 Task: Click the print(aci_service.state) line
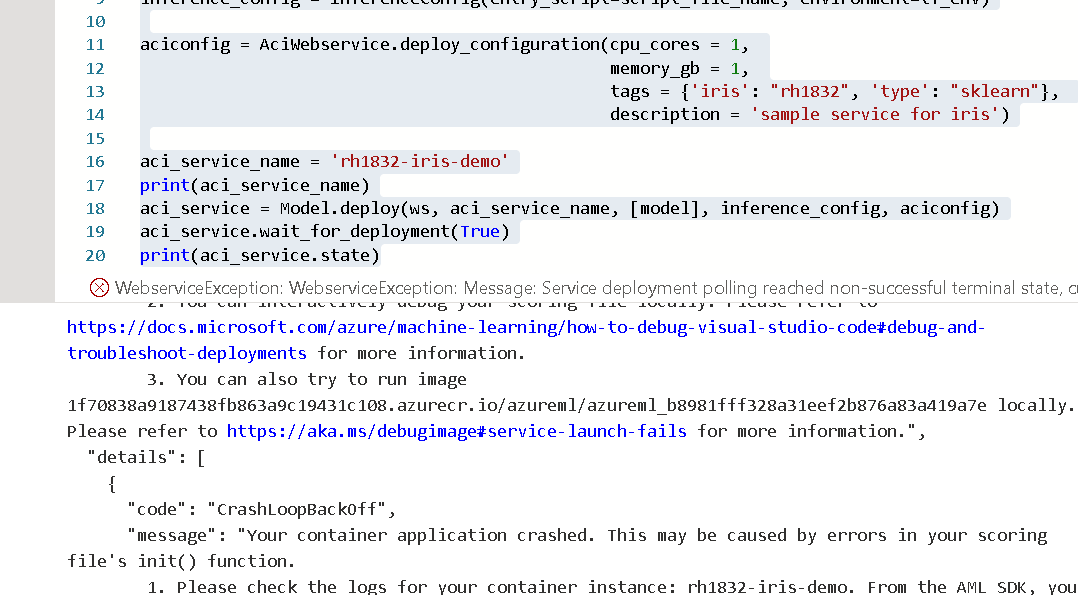(x=259, y=255)
